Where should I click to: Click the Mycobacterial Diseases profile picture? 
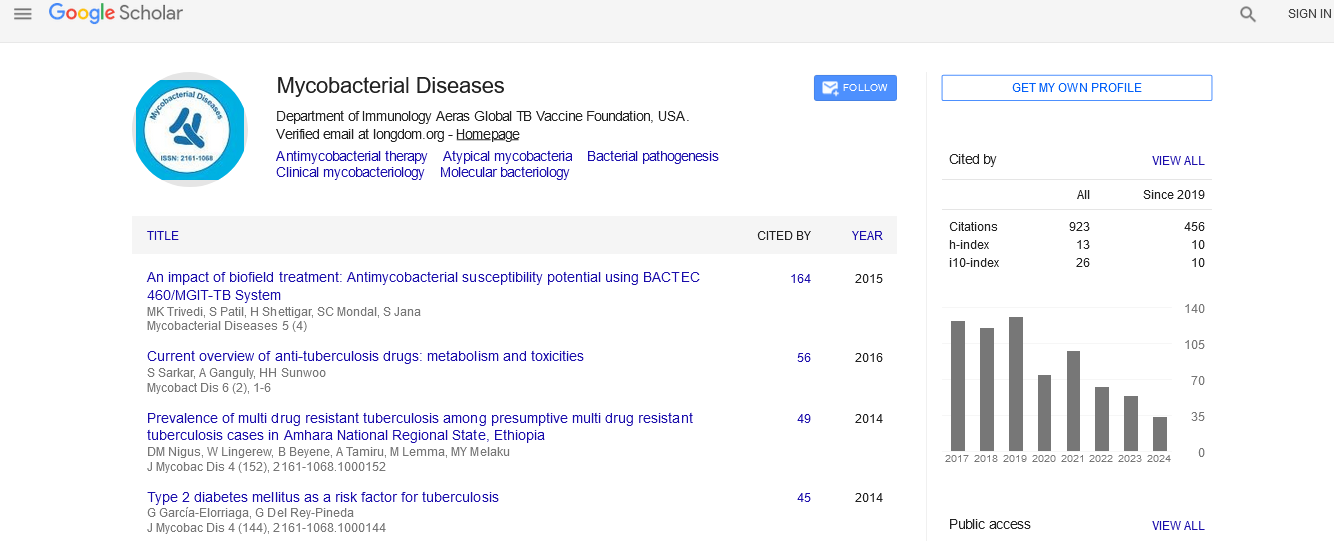pos(189,129)
